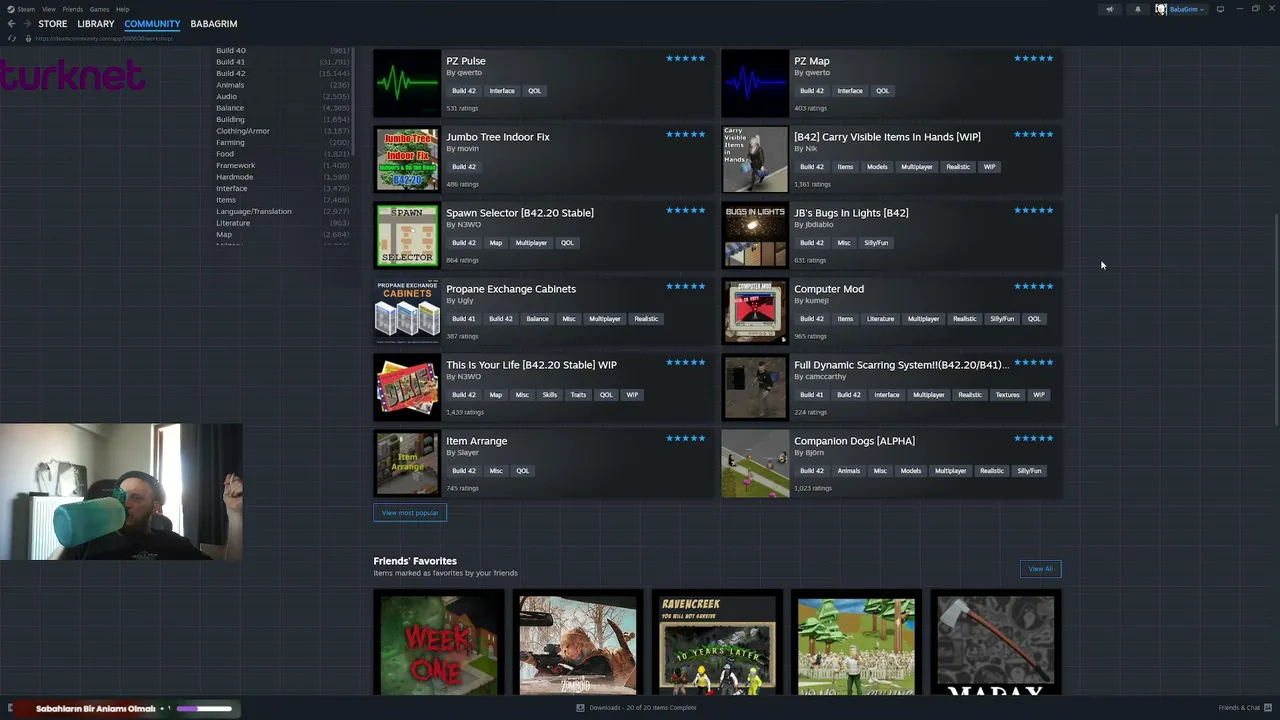The height and width of the screenshot is (720, 1280).
Task: Open the Computer Mod thumbnail
Action: click(755, 311)
